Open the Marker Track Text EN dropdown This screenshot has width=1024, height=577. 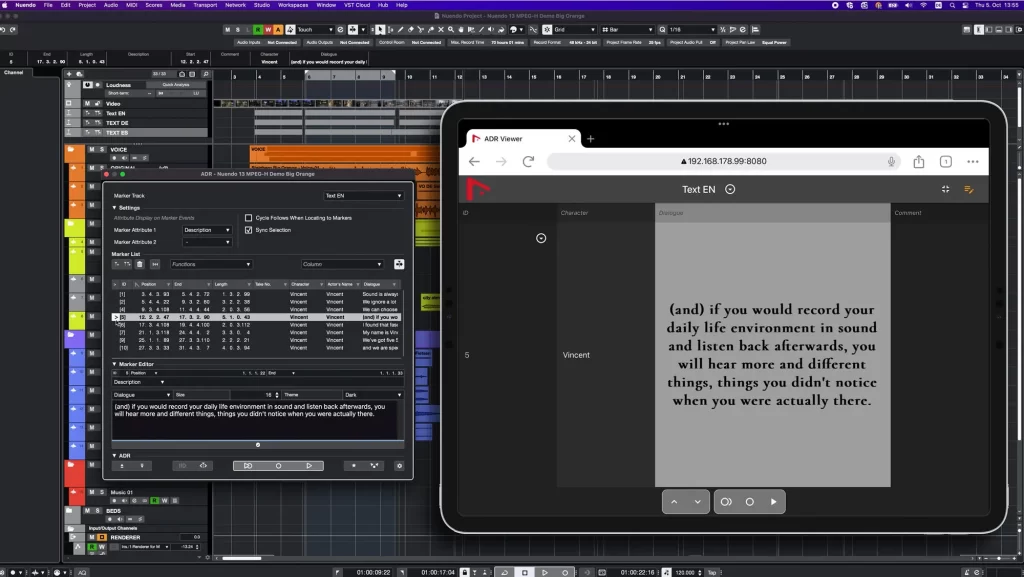[x=363, y=196]
